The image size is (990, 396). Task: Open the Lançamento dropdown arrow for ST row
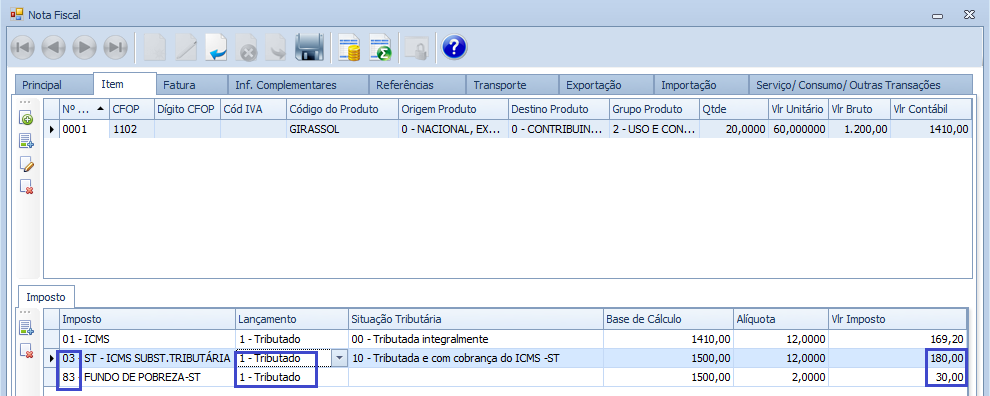[x=340, y=359]
